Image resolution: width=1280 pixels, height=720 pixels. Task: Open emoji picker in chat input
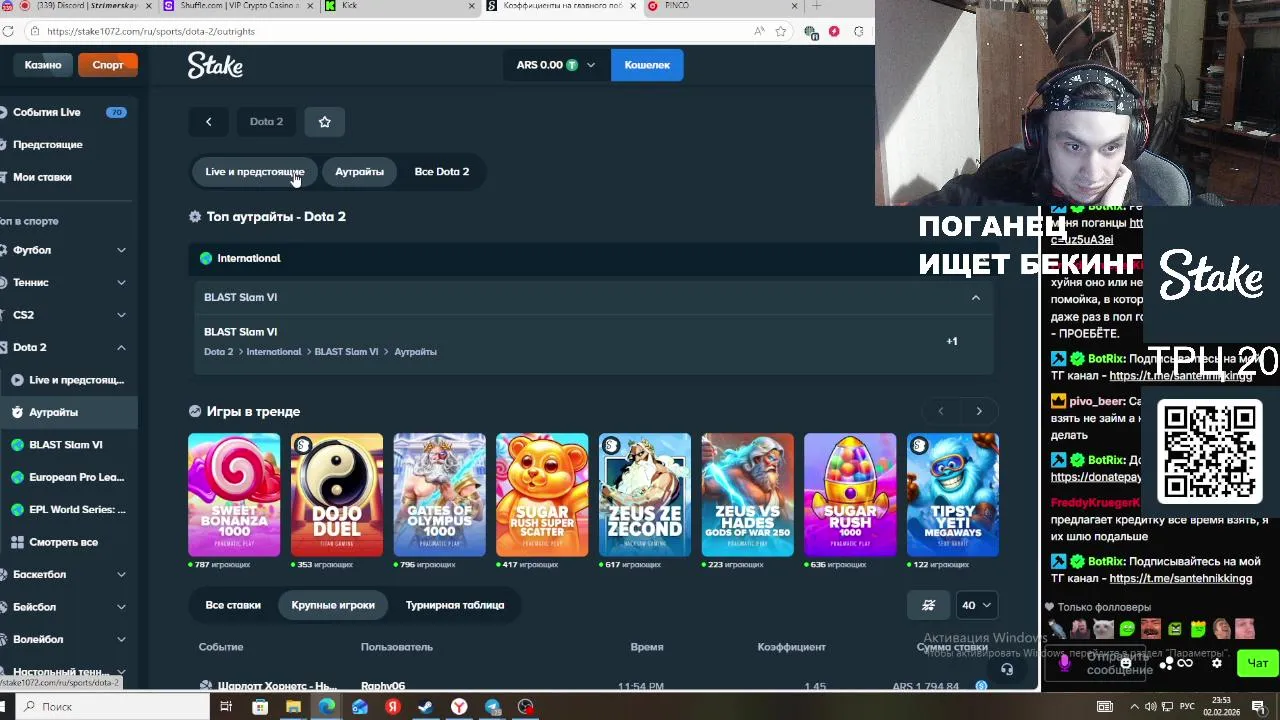pos(1126,662)
